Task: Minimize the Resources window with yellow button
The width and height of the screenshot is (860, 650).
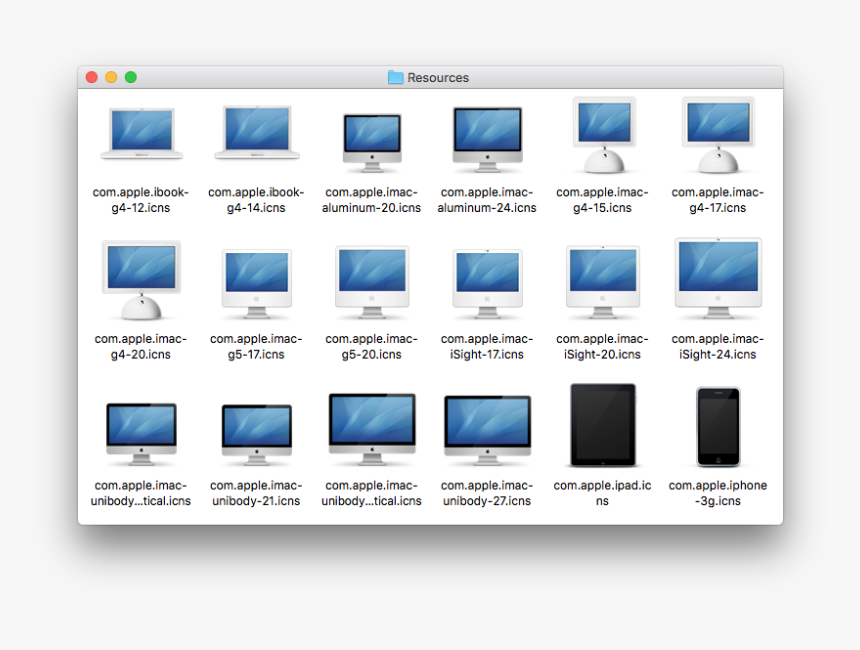Action: (x=111, y=77)
